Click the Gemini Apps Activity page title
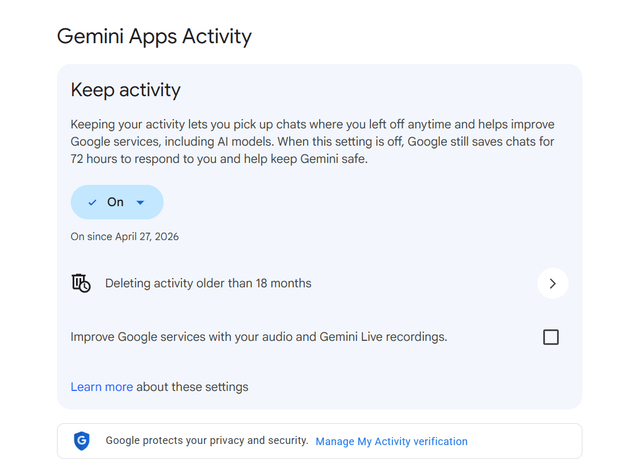Viewport: 640px width, 471px height. point(154,36)
